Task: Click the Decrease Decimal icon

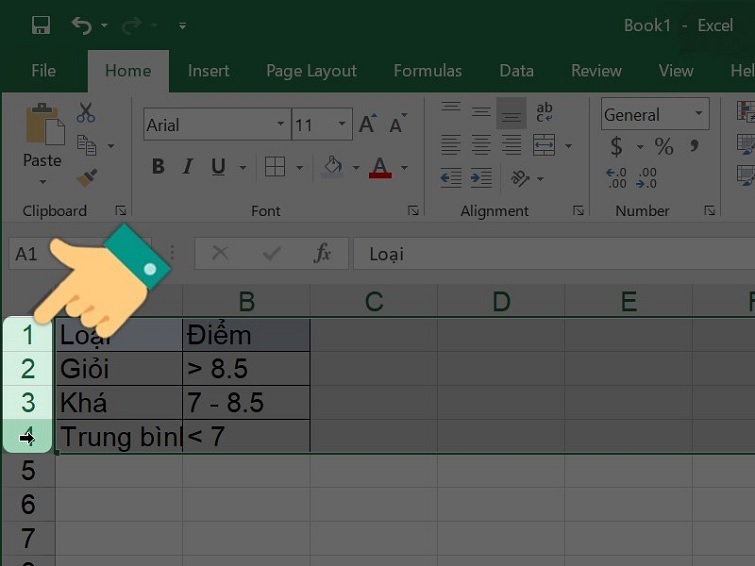Action: [646, 178]
